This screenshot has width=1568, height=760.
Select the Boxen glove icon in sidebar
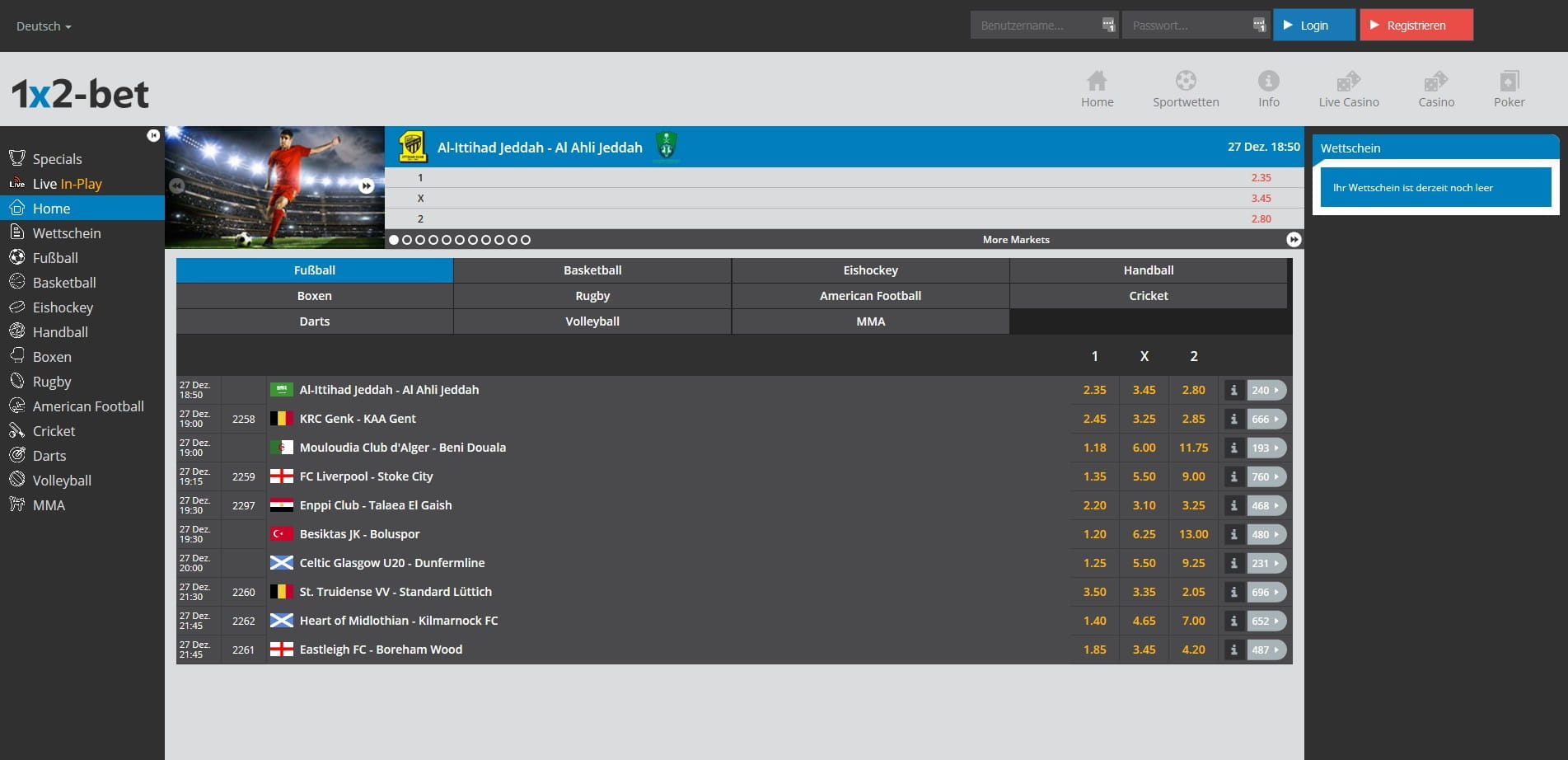pyautogui.click(x=17, y=356)
